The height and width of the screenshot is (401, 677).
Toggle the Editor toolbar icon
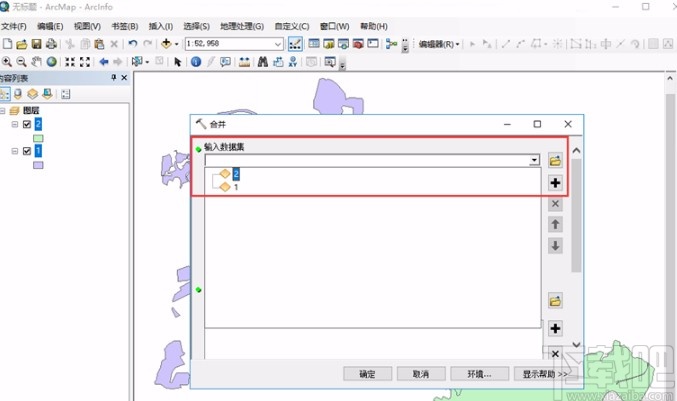click(295, 44)
